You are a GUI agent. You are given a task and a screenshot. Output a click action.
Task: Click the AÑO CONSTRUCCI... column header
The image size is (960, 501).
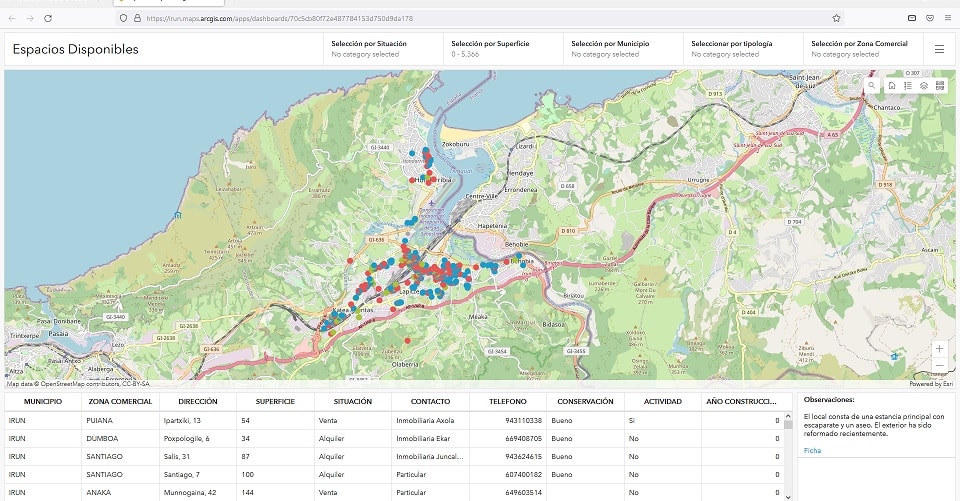(x=741, y=402)
